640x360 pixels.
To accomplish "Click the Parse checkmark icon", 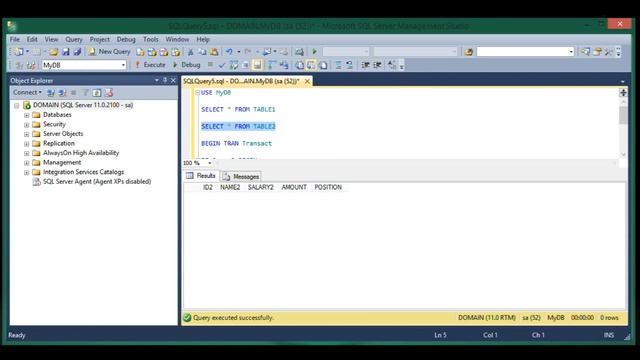I will [222, 65].
